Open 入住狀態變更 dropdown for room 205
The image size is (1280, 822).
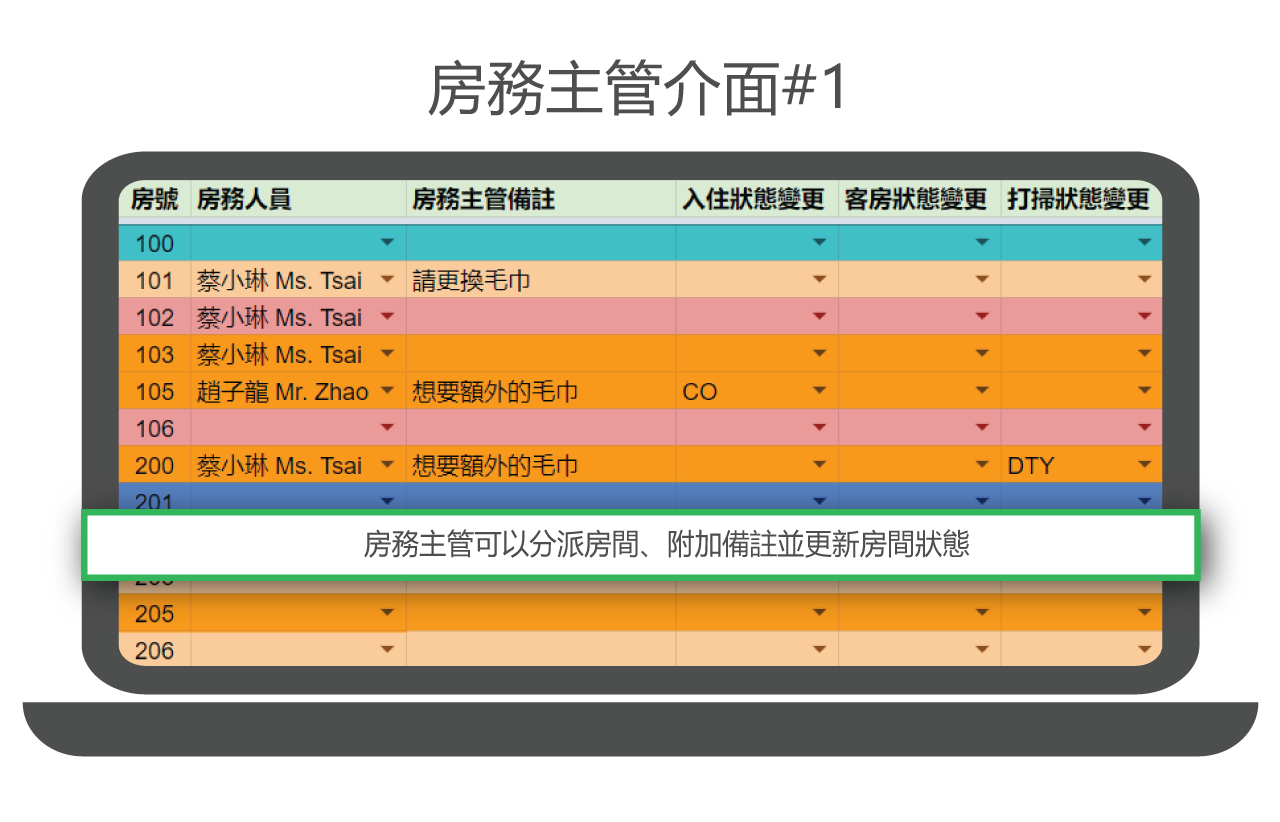click(820, 613)
